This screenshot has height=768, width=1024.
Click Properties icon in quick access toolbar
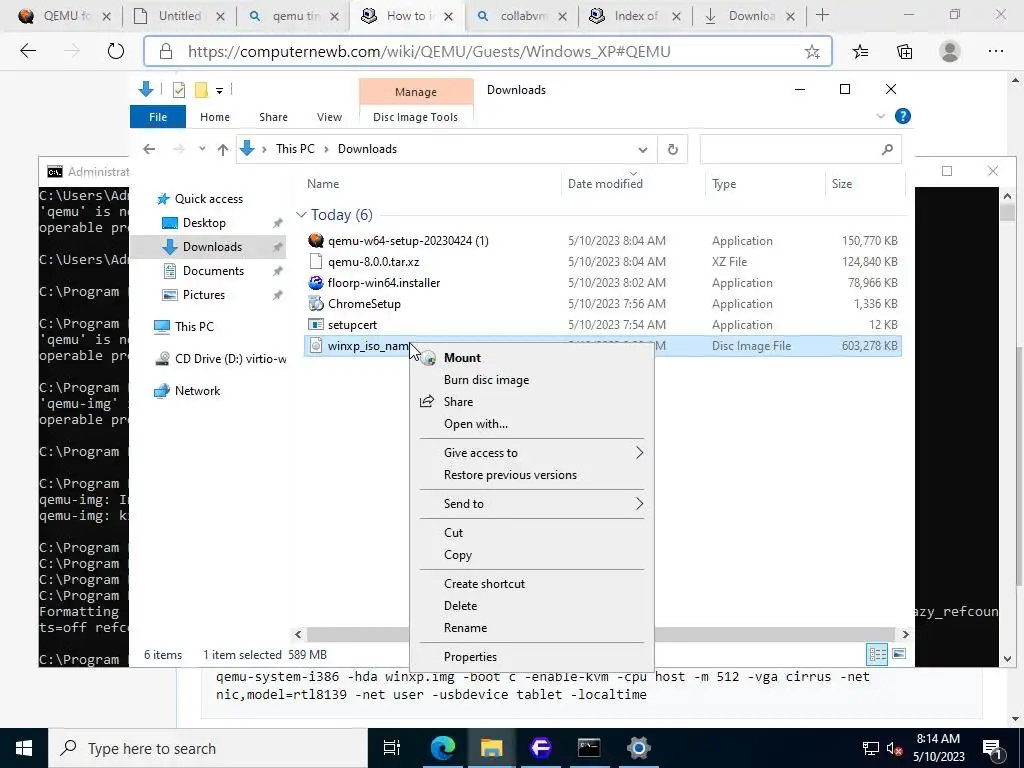click(178, 90)
